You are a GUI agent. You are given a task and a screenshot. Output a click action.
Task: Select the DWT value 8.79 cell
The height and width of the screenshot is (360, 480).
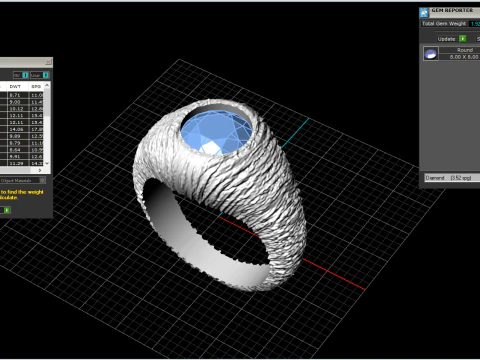18,143
